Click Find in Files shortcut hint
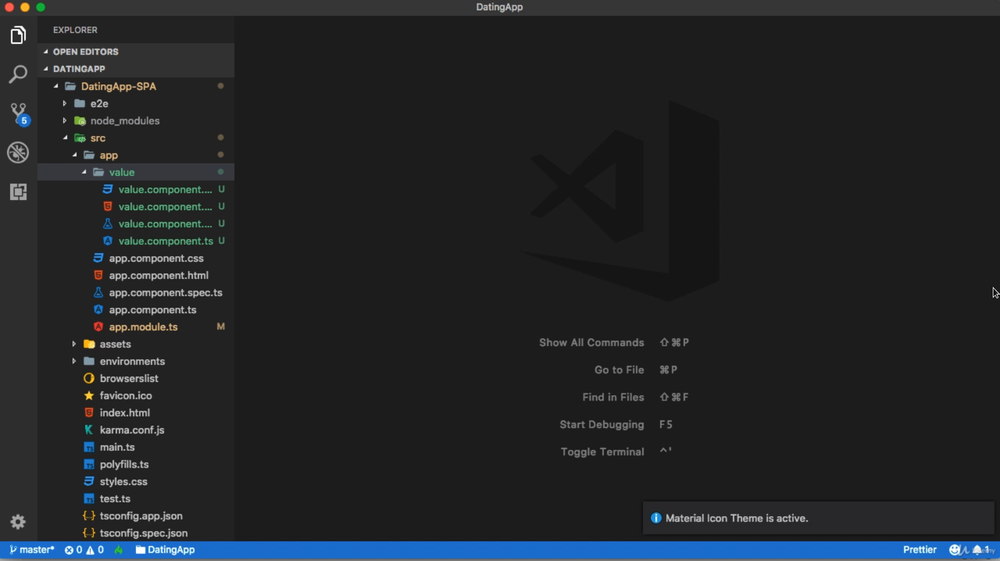Viewport: 1000px width, 561px height. [x=635, y=398]
